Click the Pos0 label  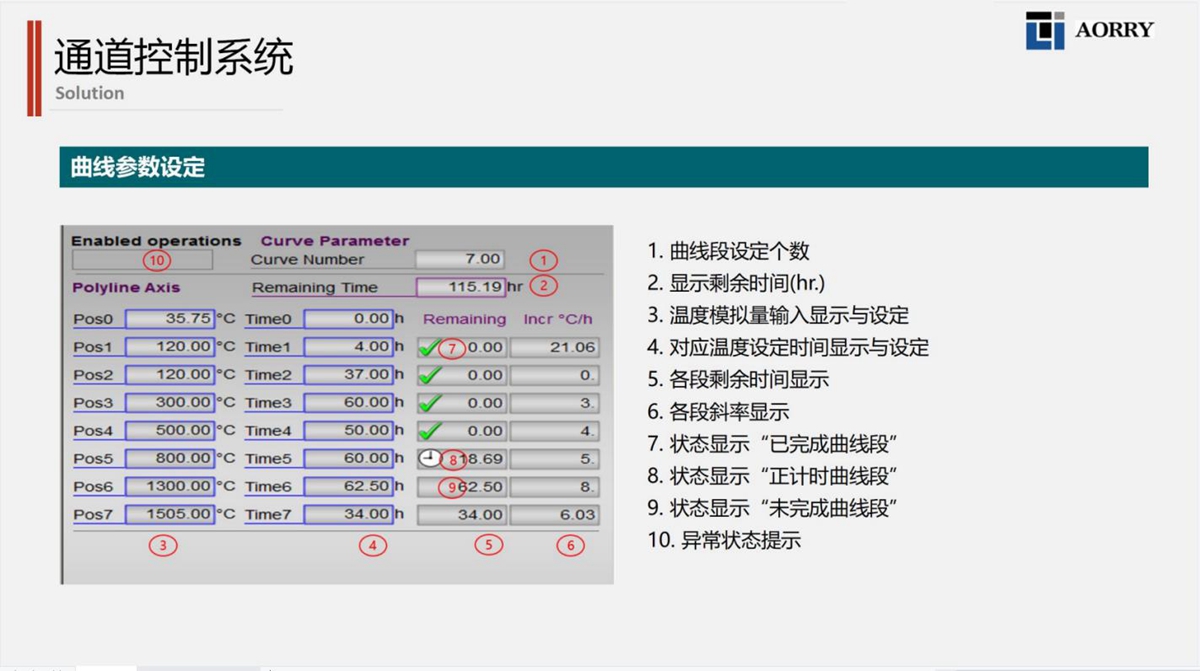click(94, 319)
